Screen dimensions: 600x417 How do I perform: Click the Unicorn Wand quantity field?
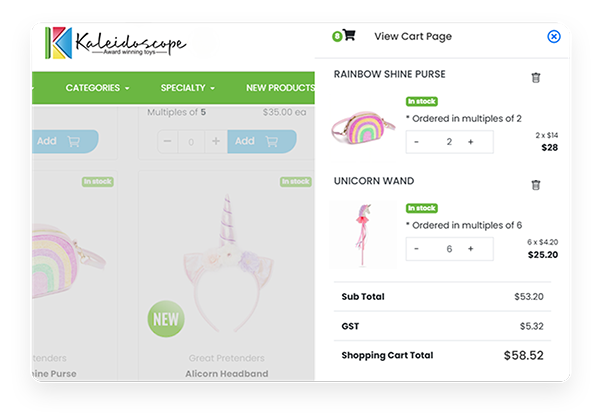tap(449, 249)
